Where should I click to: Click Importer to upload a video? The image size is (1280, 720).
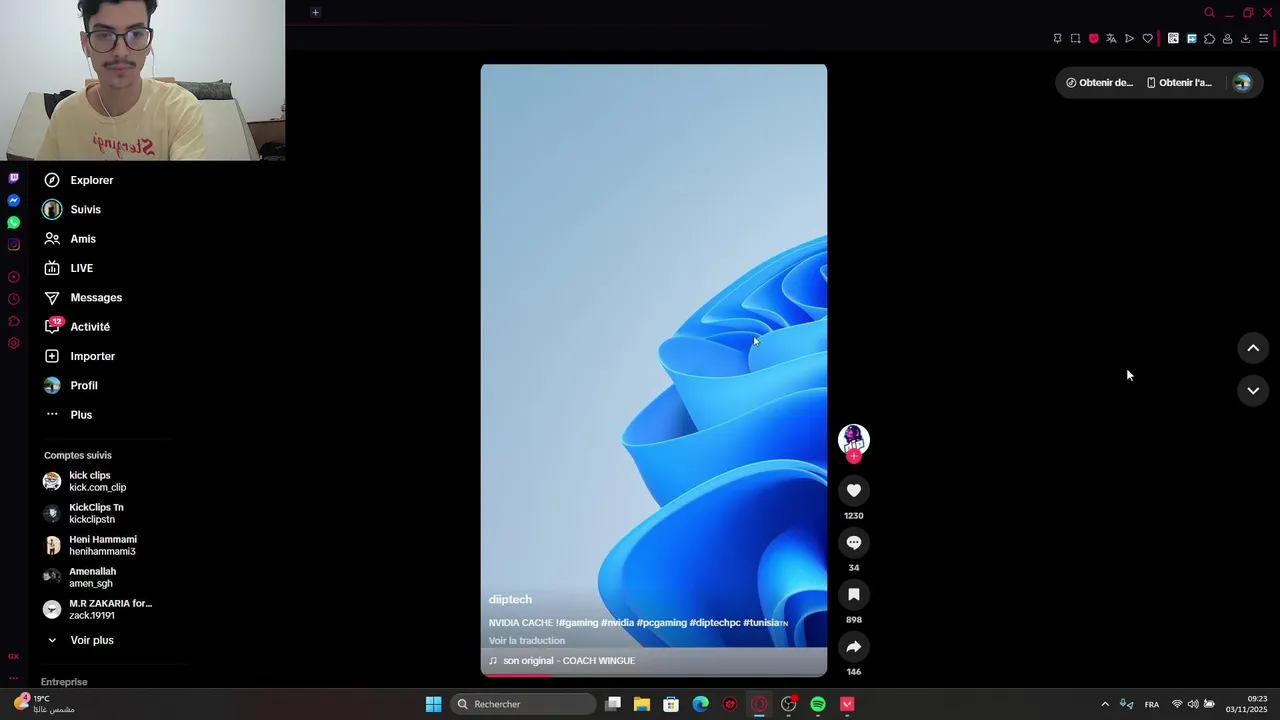coord(79,356)
